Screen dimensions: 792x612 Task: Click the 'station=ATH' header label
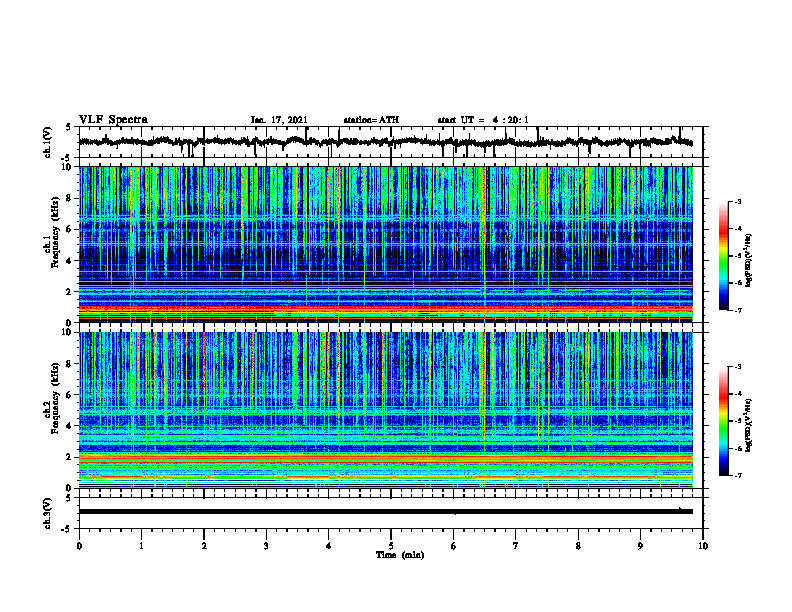[x=371, y=120]
